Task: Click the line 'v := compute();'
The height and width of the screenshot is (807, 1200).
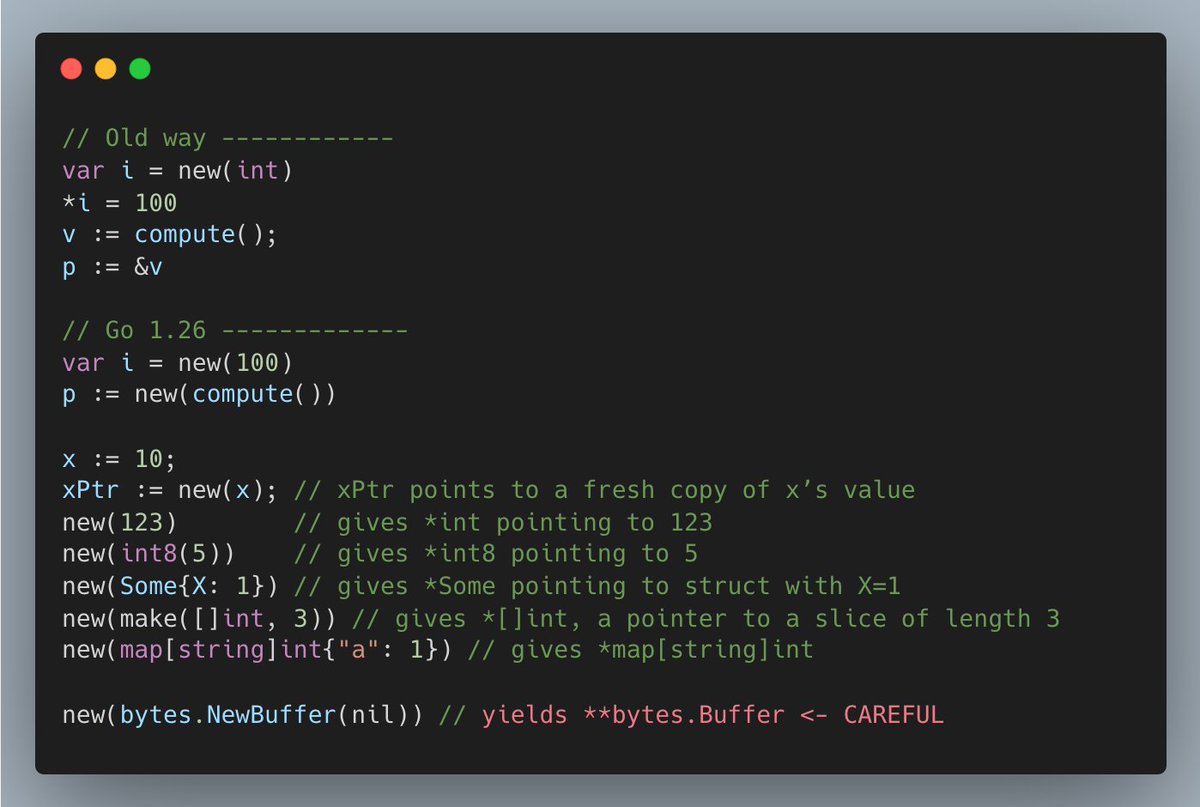Action: (169, 234)
